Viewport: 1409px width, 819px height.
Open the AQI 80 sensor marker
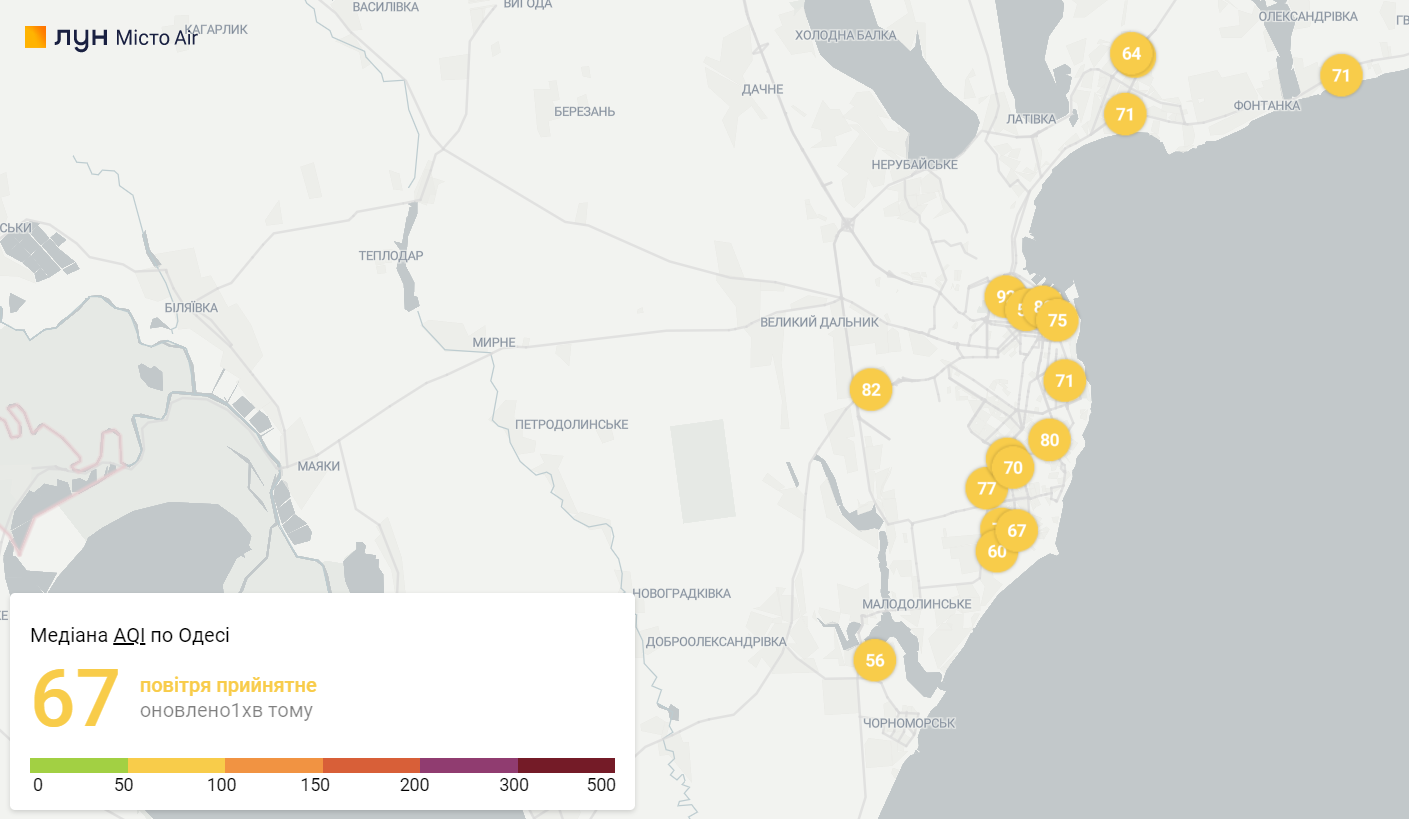pyautogui.click(x=1049, y=440)
